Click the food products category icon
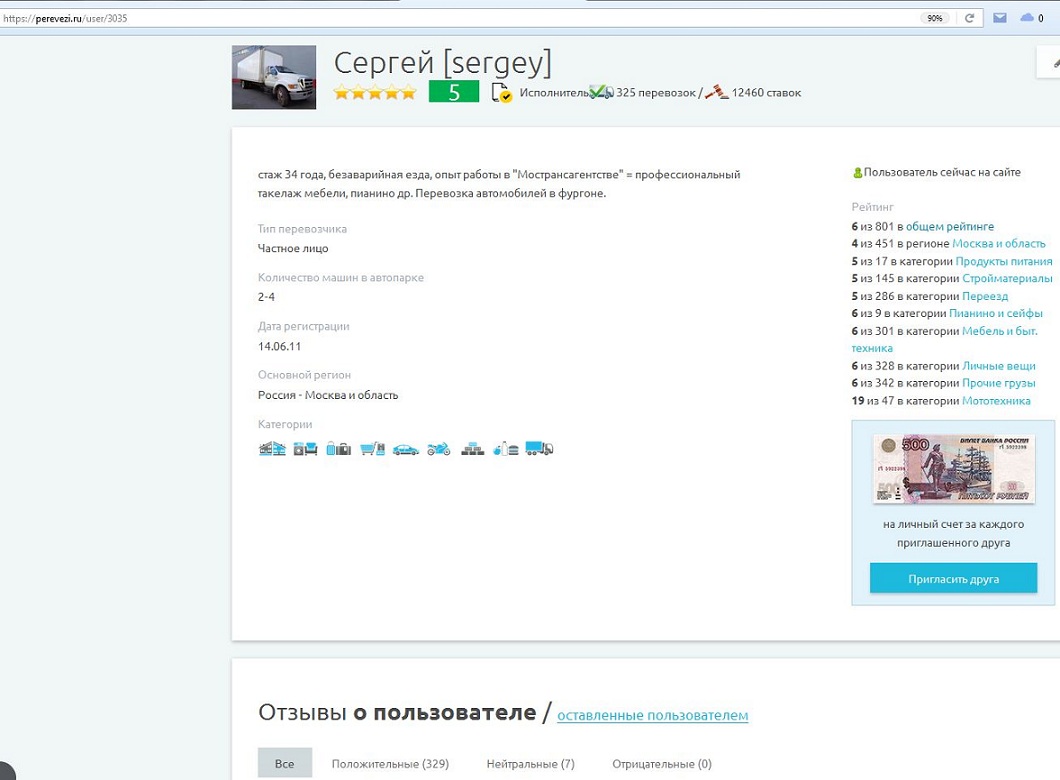1060x780 pixels. click(506, 449)
